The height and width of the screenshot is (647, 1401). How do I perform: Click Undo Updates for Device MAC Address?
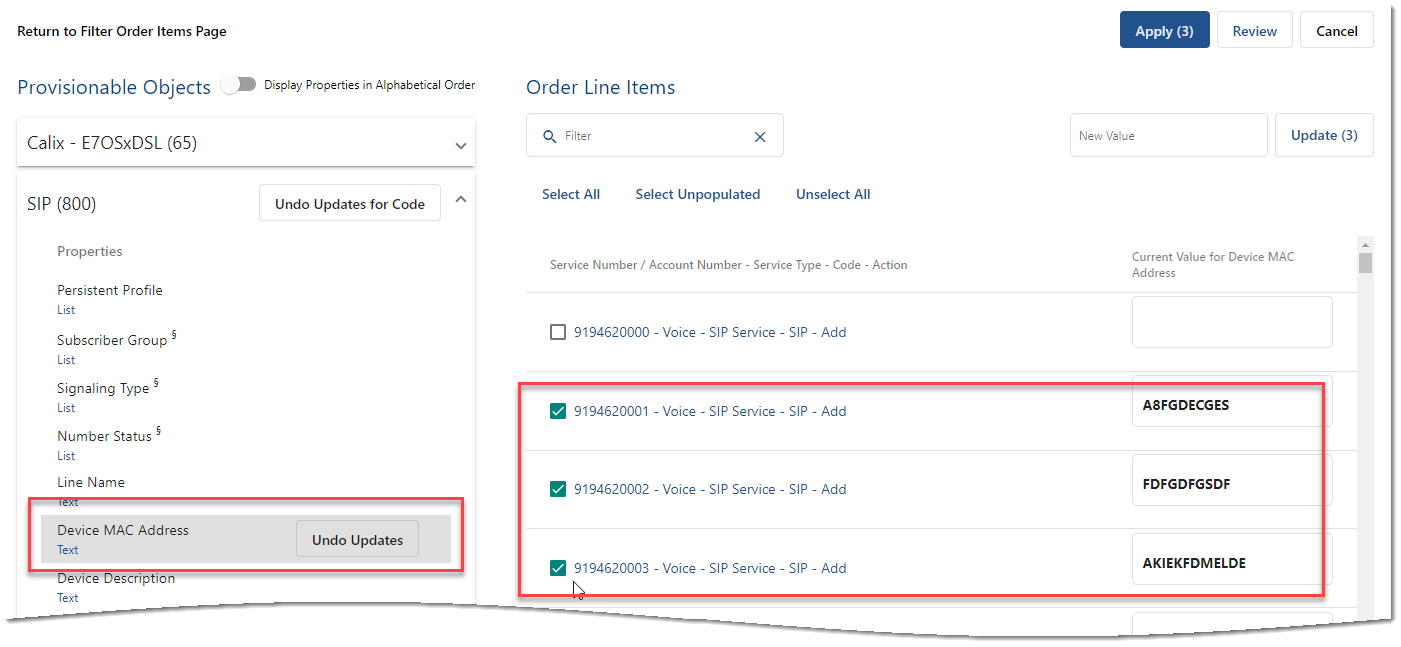(x=357, y=540)
